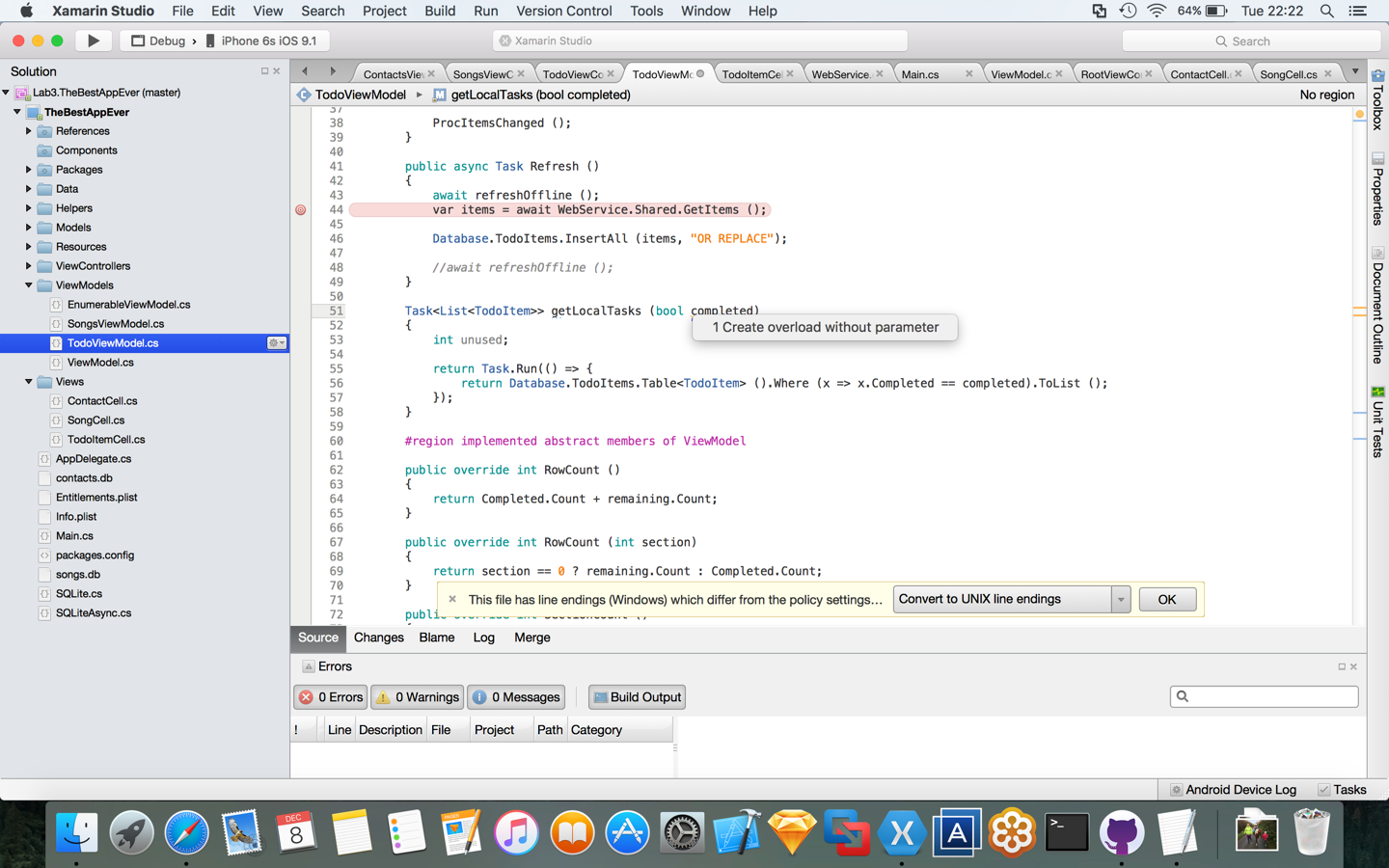
Task: Open the Unit Tests side panel
Action: click(1377, 420)
